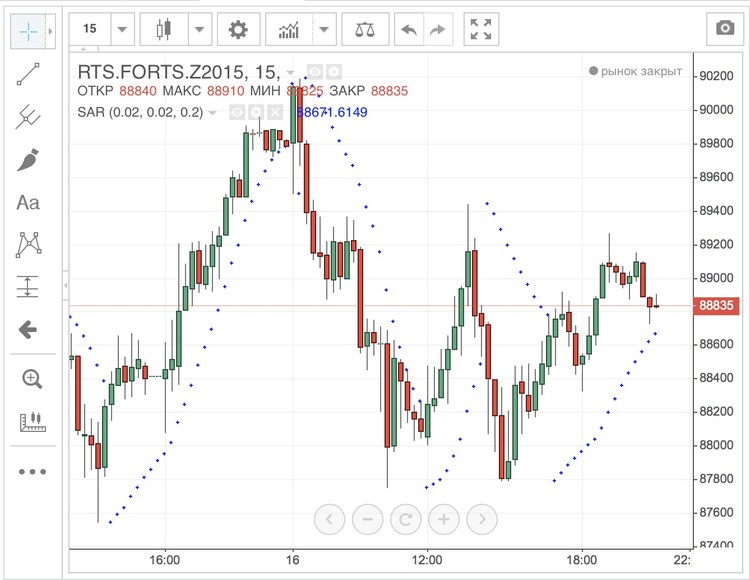The width and height of the screenshot is (750, 580).
Task: Click the 88835 current price label
Action: [x=716, y=306]
